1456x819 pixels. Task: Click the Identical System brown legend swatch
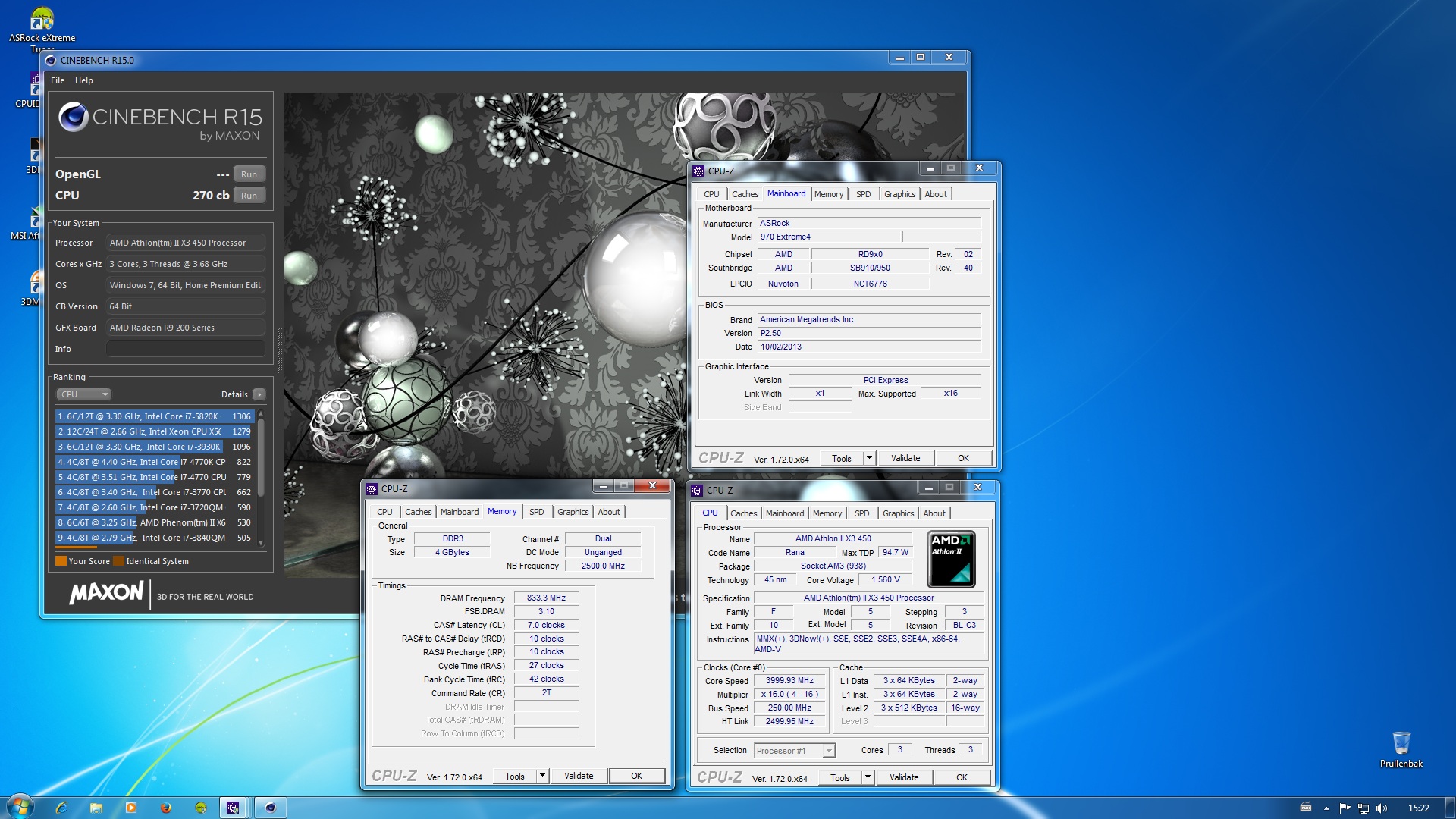[x=119, y=561]
